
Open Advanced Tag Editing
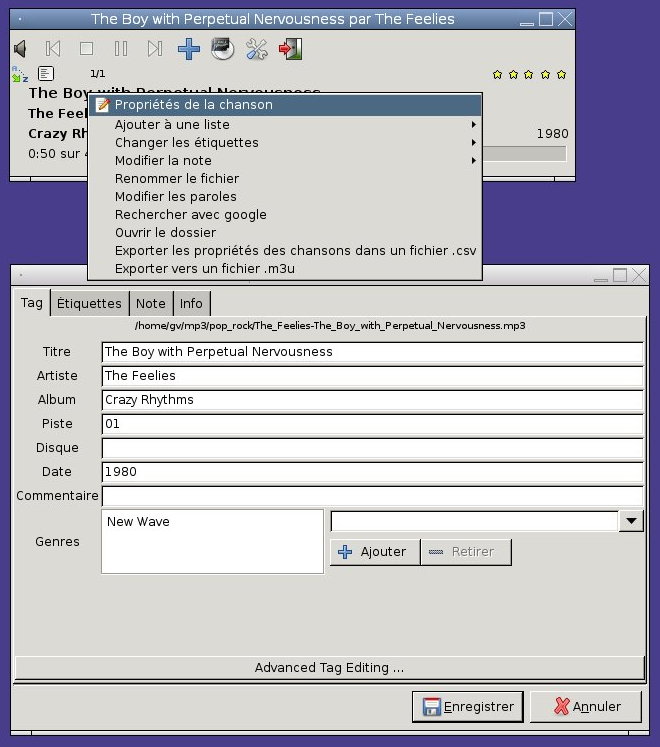click(x=329, y=668)
